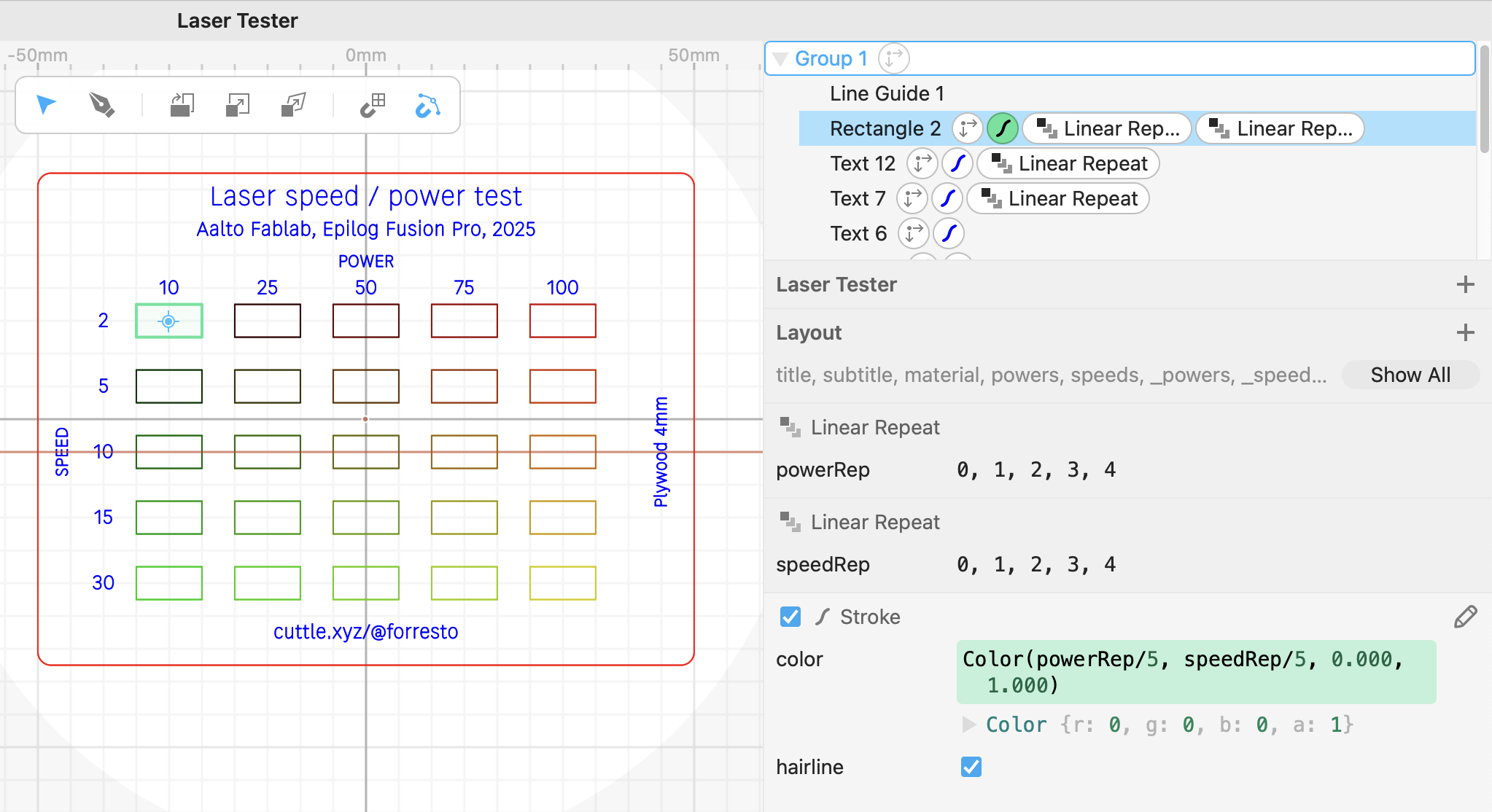Screen dimensions: 1492x812
Task: Uncheck the hairline checkbox
Action: pyautogui.click(x=971, y=767)
